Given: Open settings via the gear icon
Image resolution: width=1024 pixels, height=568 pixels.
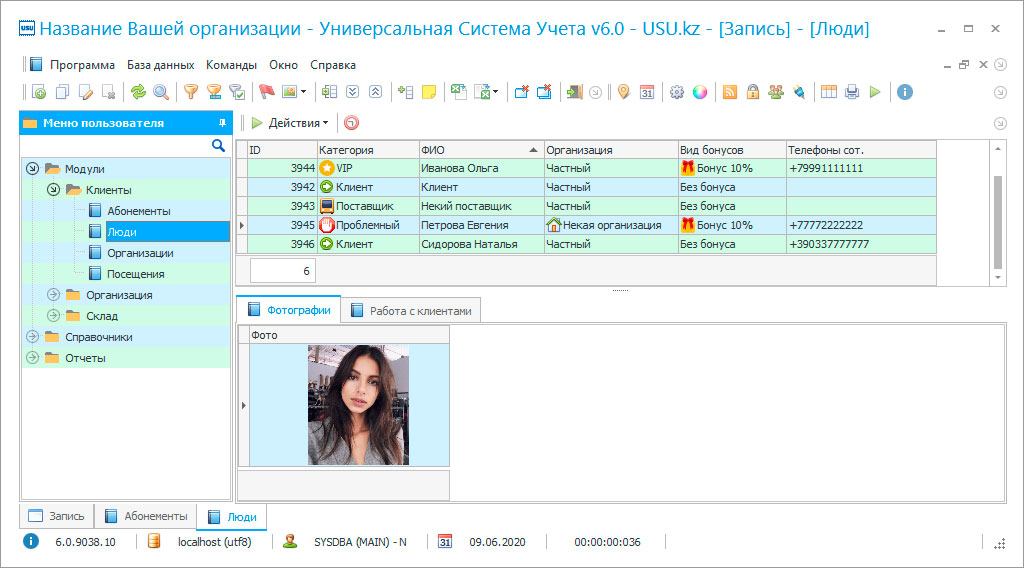Looking at the screenshot, I should (x=677, y=92).
